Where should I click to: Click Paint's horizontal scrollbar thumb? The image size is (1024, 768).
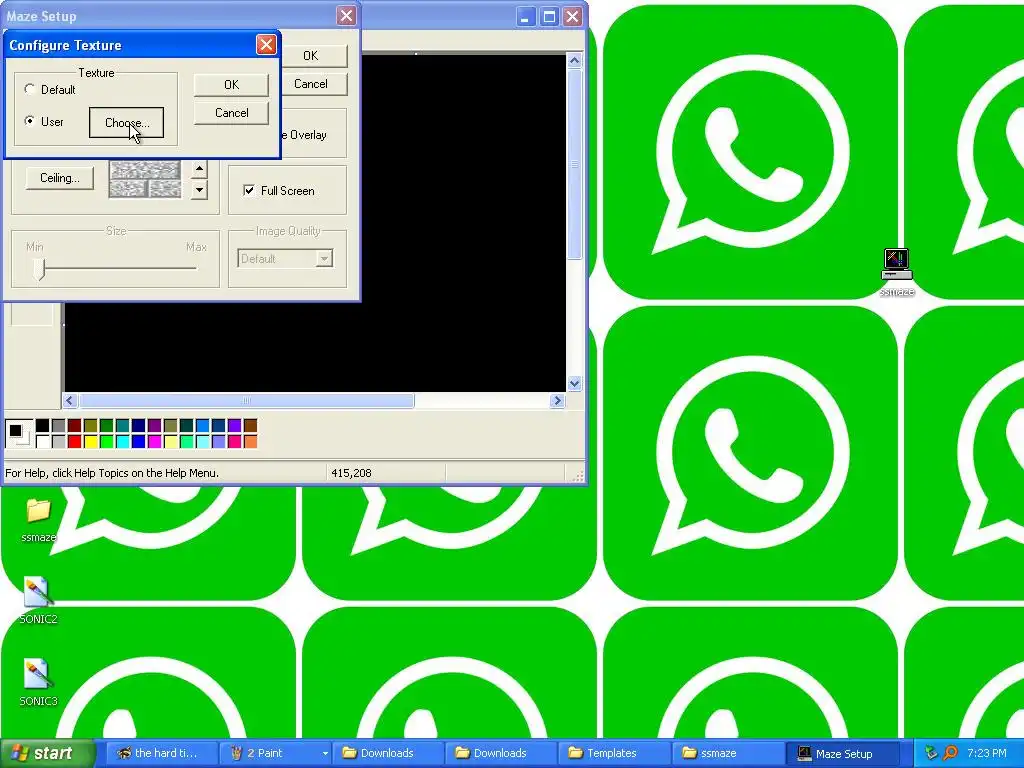click(246, 400)
